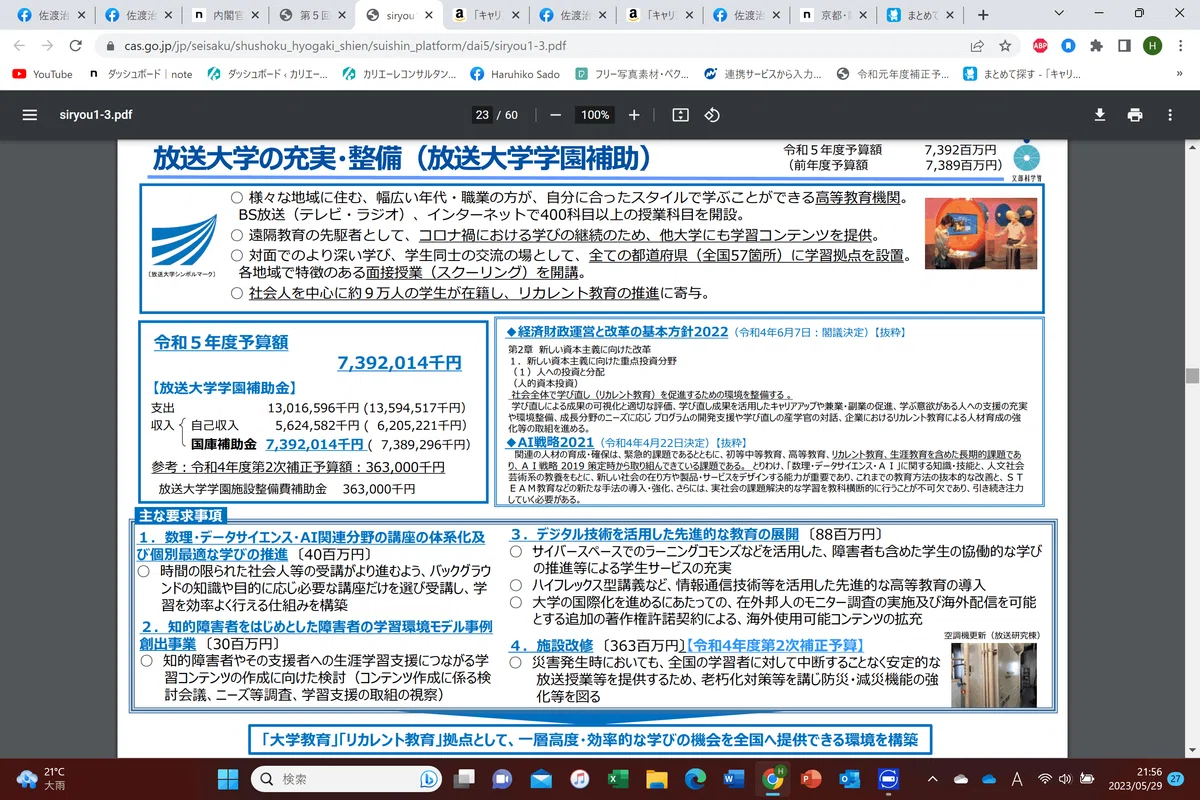1200x800 pixels.
Task: Toggle the browser side panel
Action: (1124, 46)
